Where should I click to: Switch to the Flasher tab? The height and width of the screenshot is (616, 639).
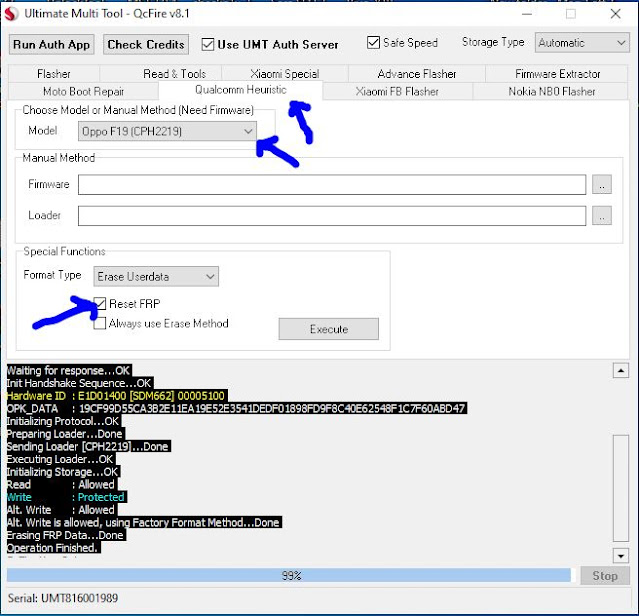[x=53, y=74]
